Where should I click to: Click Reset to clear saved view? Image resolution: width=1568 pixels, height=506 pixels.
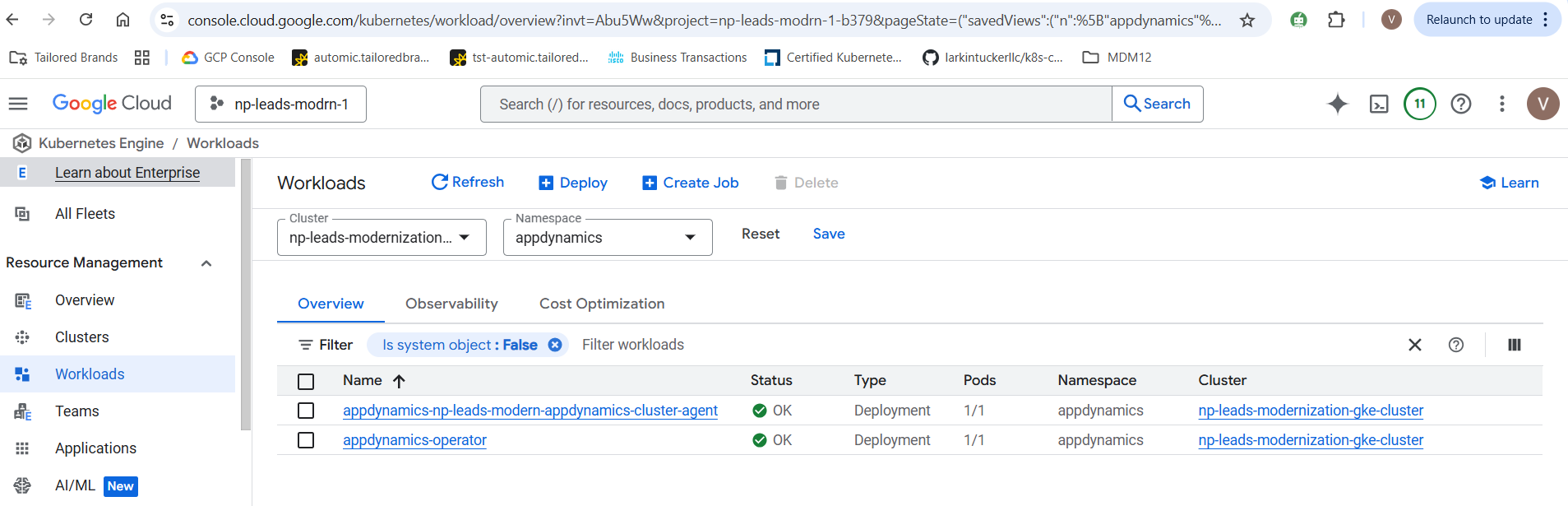pos(761,234)
